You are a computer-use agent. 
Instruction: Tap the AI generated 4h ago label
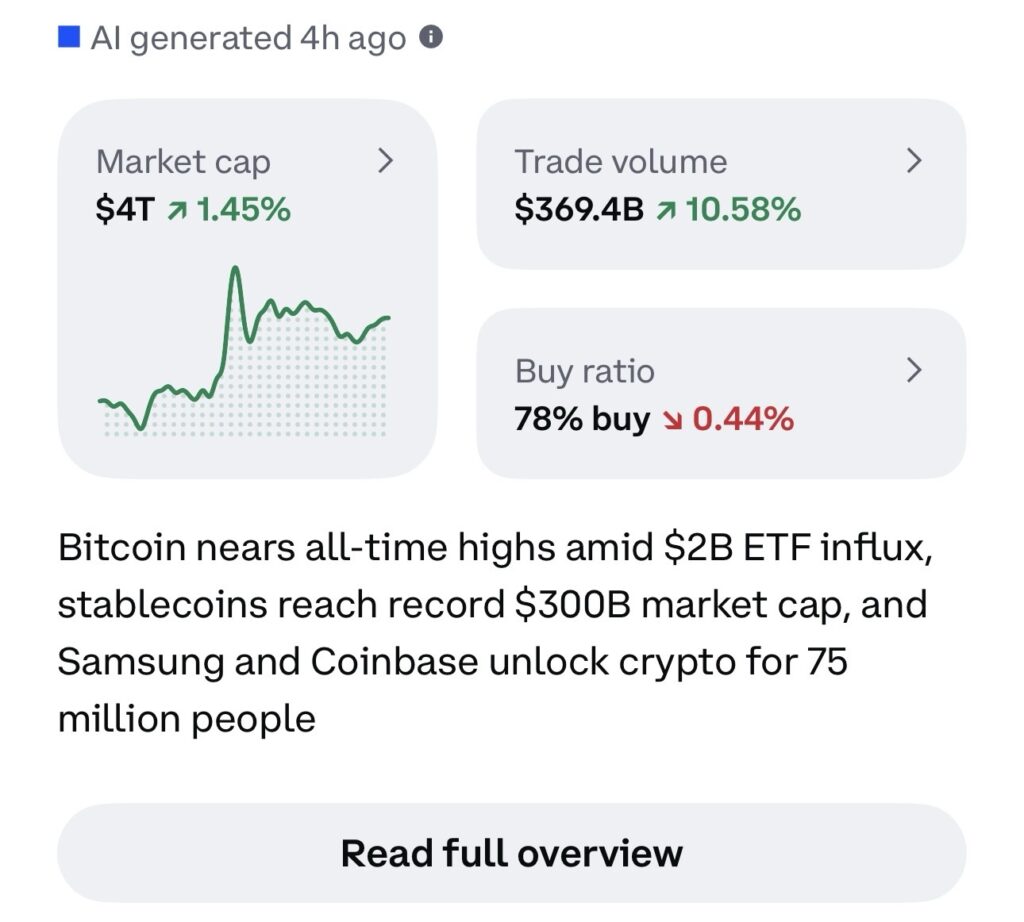(248, 39)
